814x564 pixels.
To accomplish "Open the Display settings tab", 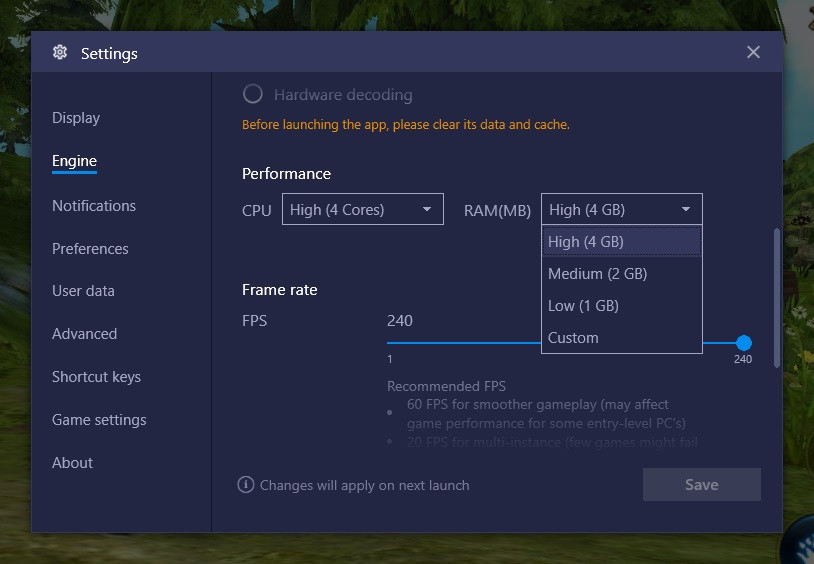I will (x=76, y=118).
